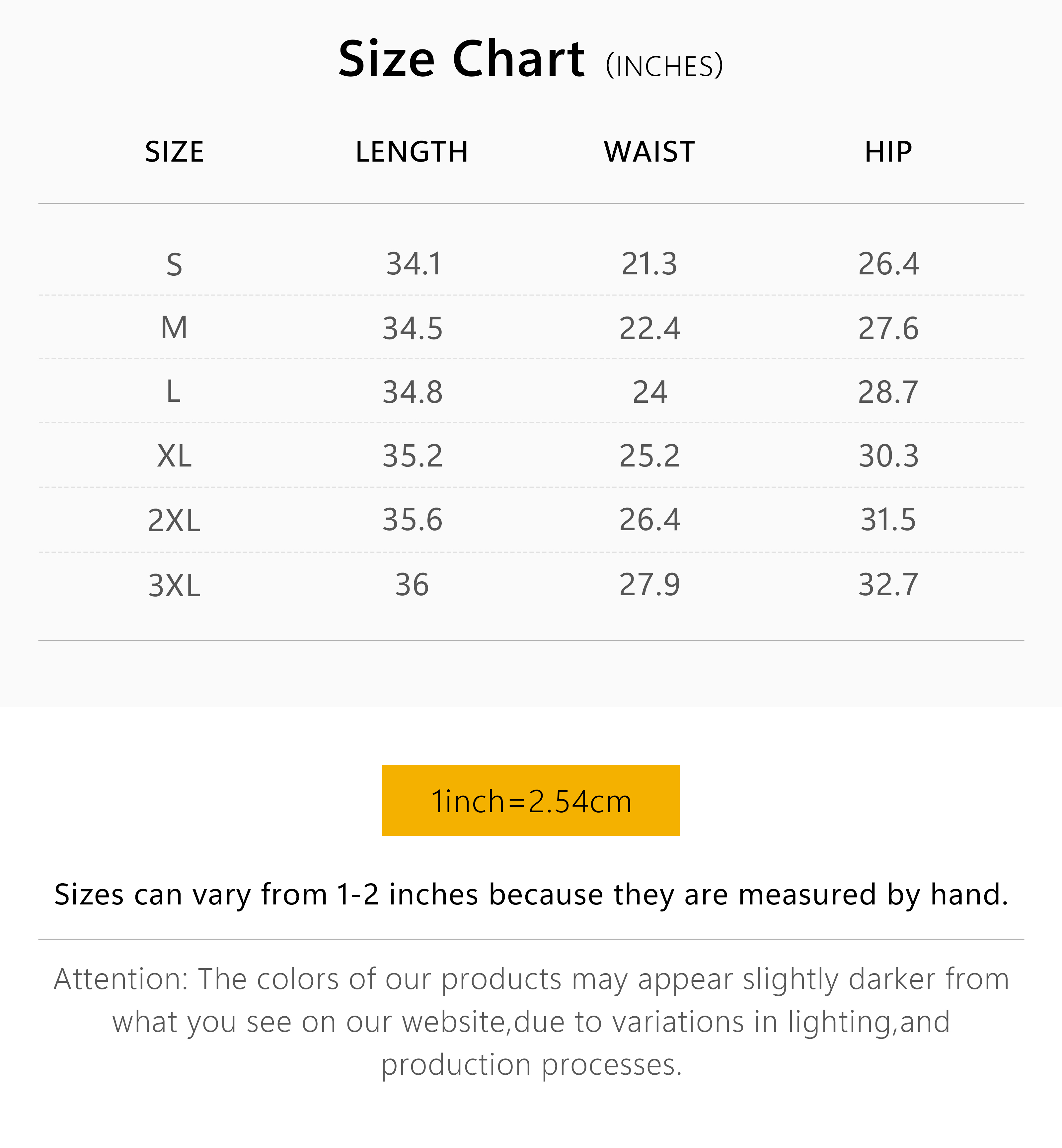1062x1148 pixels.
Task: Select the M size row label
Action: [x=174, y=328]
